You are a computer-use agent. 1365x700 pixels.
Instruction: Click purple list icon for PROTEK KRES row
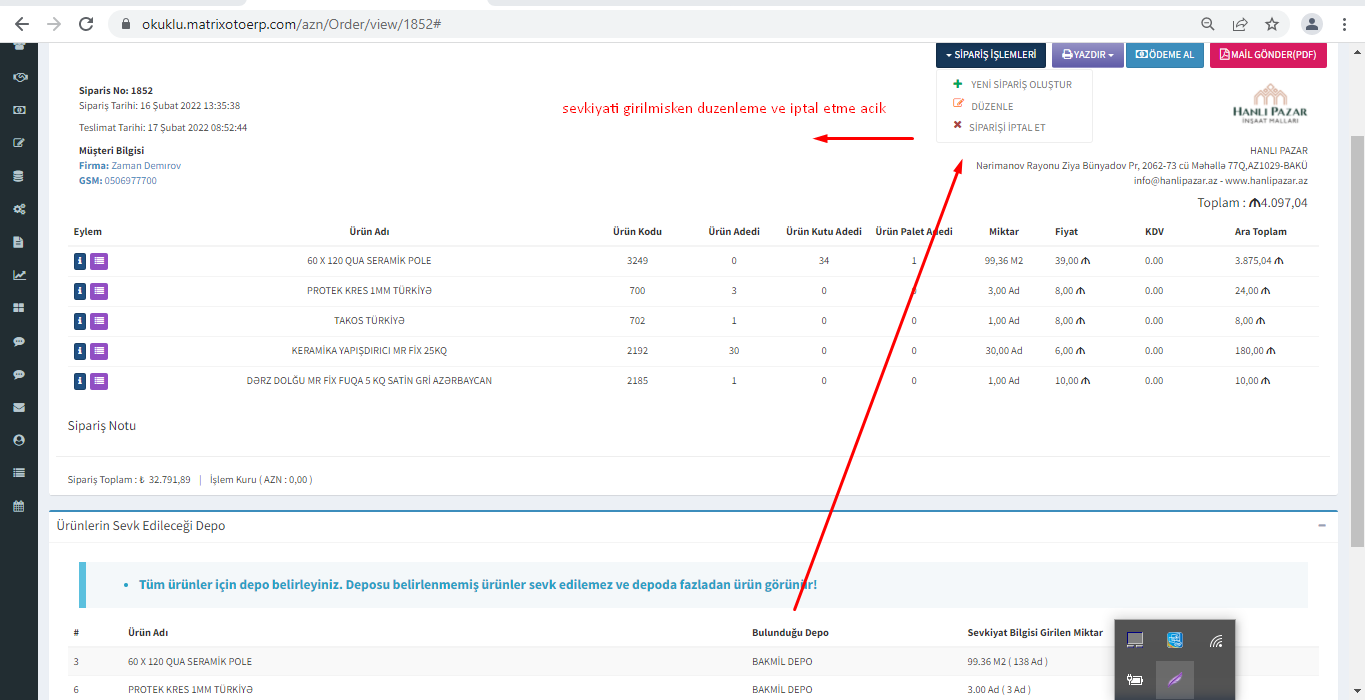[99, 291]
